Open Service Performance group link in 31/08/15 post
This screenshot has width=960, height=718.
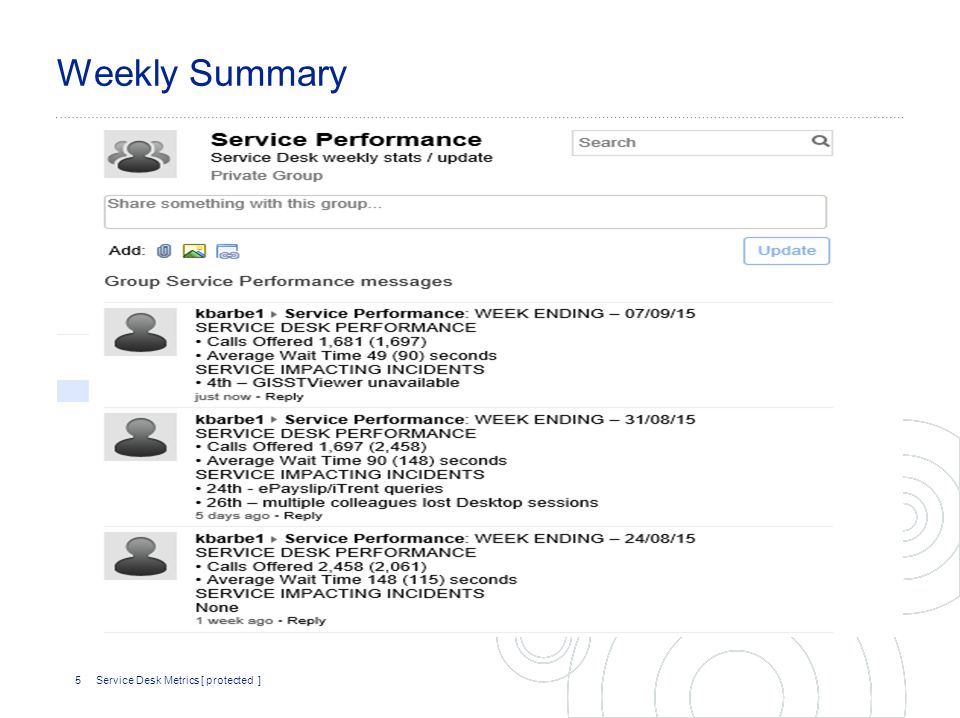[x=375, y=419]
